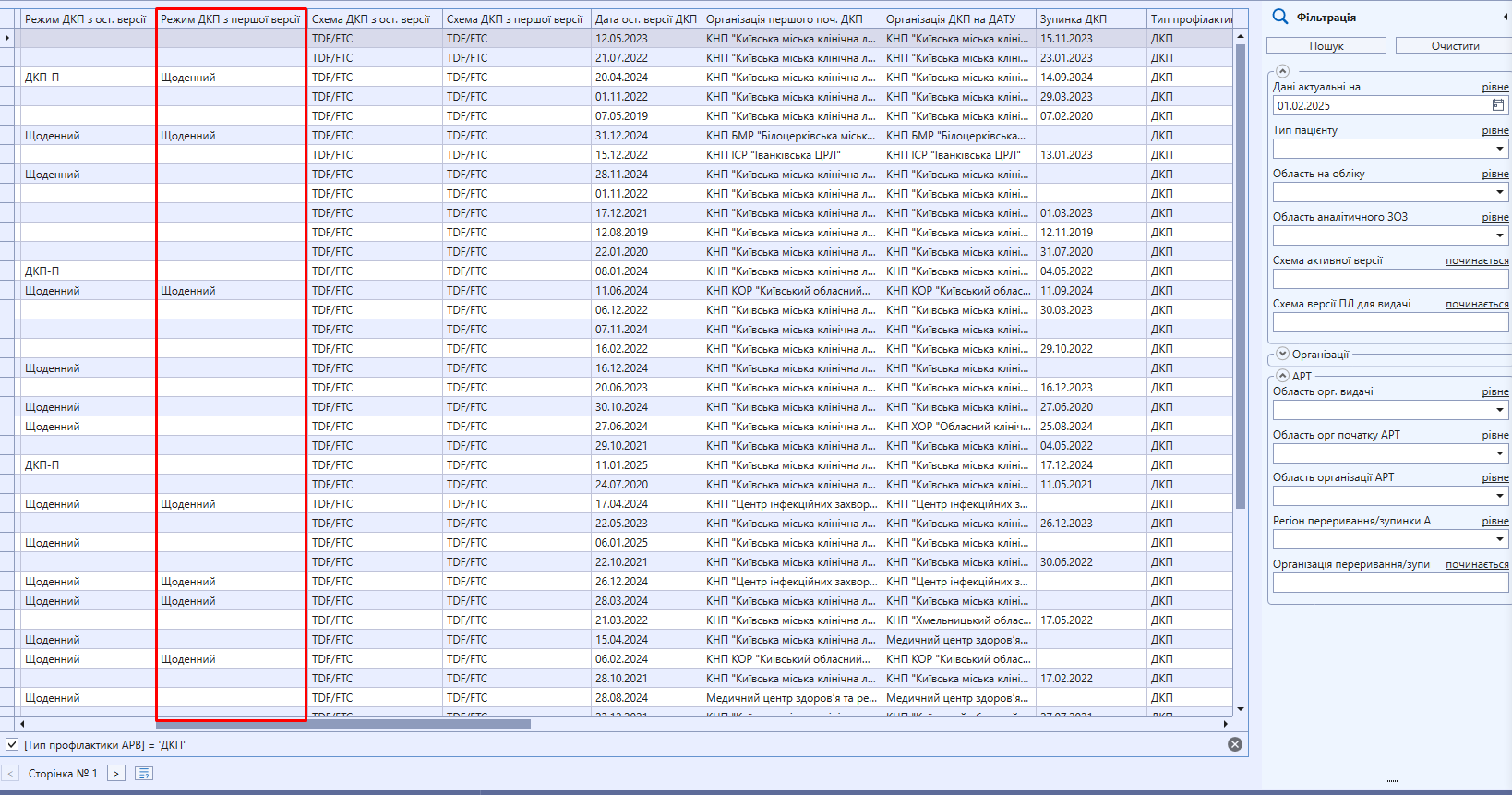The height and width of the screenshot is (795, 1512).
Task: Sort by Зупинка ДКП column header
Action: [1091, 18]
